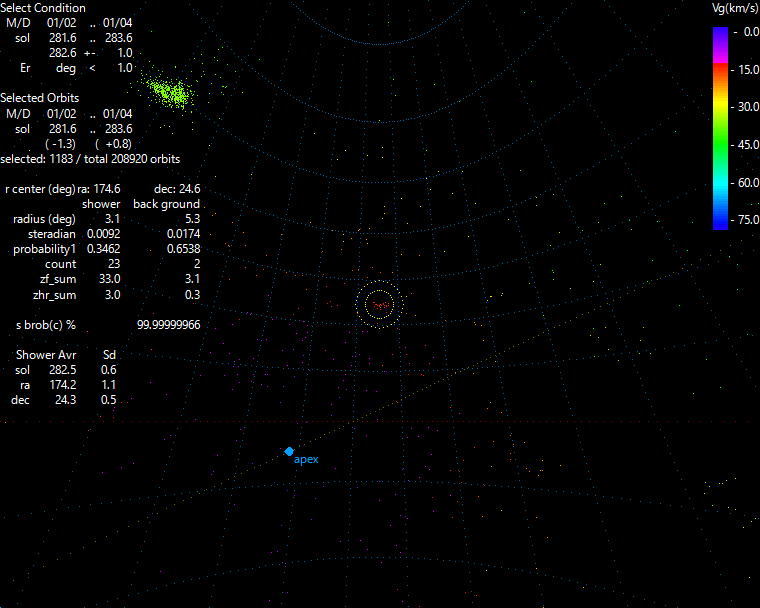Viewport: 760px width, 608px height.
Task: Click the Vg(km/s) color scale bar
Action: (720, 128)
